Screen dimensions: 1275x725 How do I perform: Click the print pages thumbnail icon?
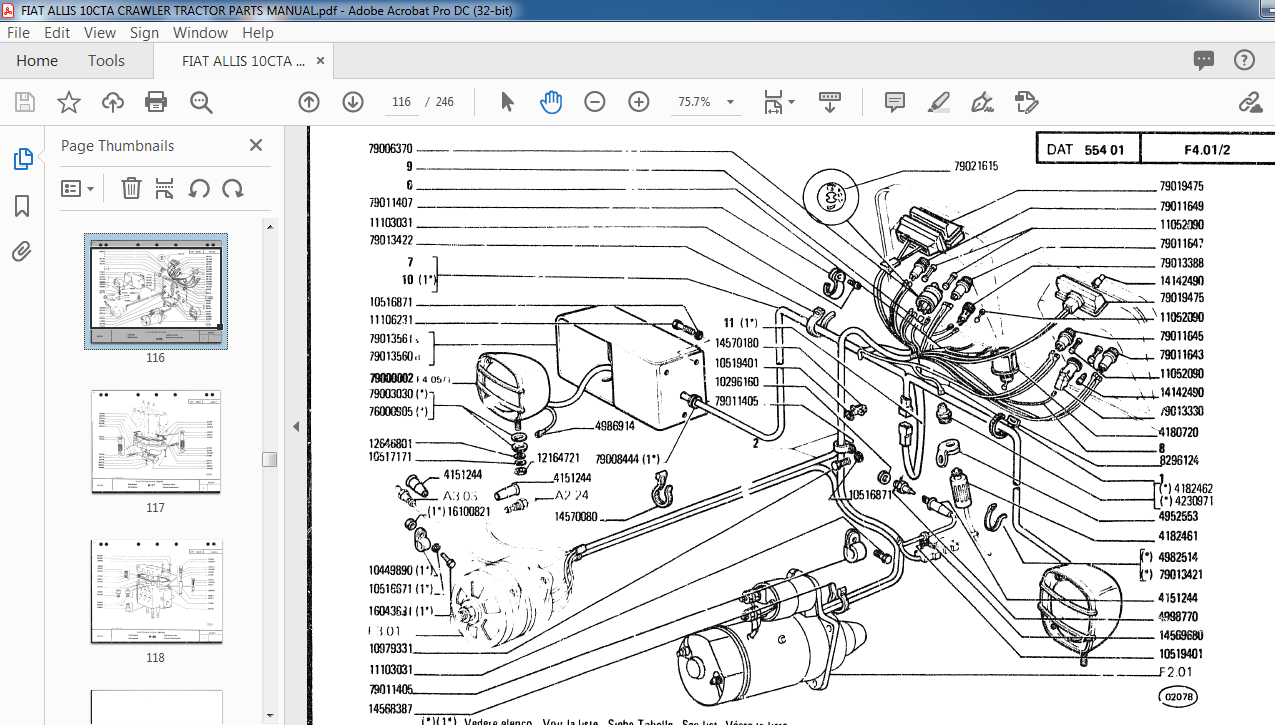pos(165,188)
